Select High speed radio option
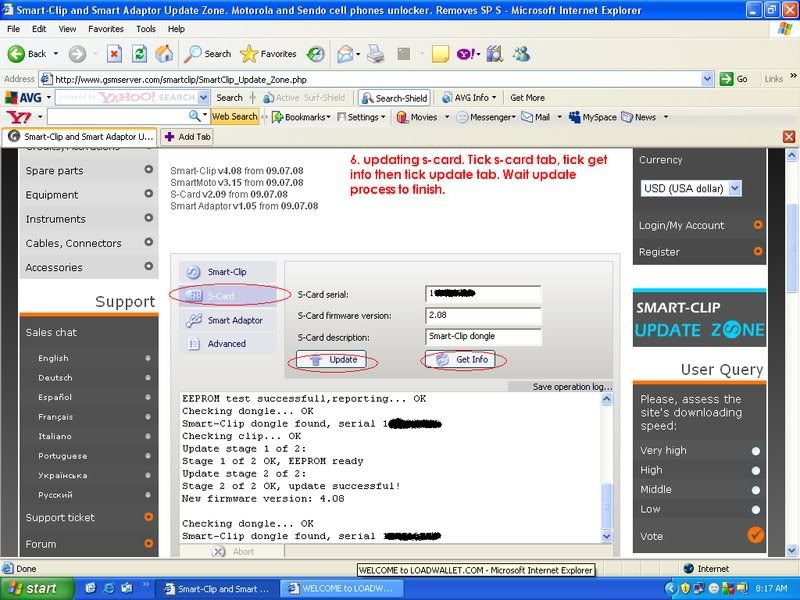The height and width of the screenshot is (600, 800). point(756,470)
